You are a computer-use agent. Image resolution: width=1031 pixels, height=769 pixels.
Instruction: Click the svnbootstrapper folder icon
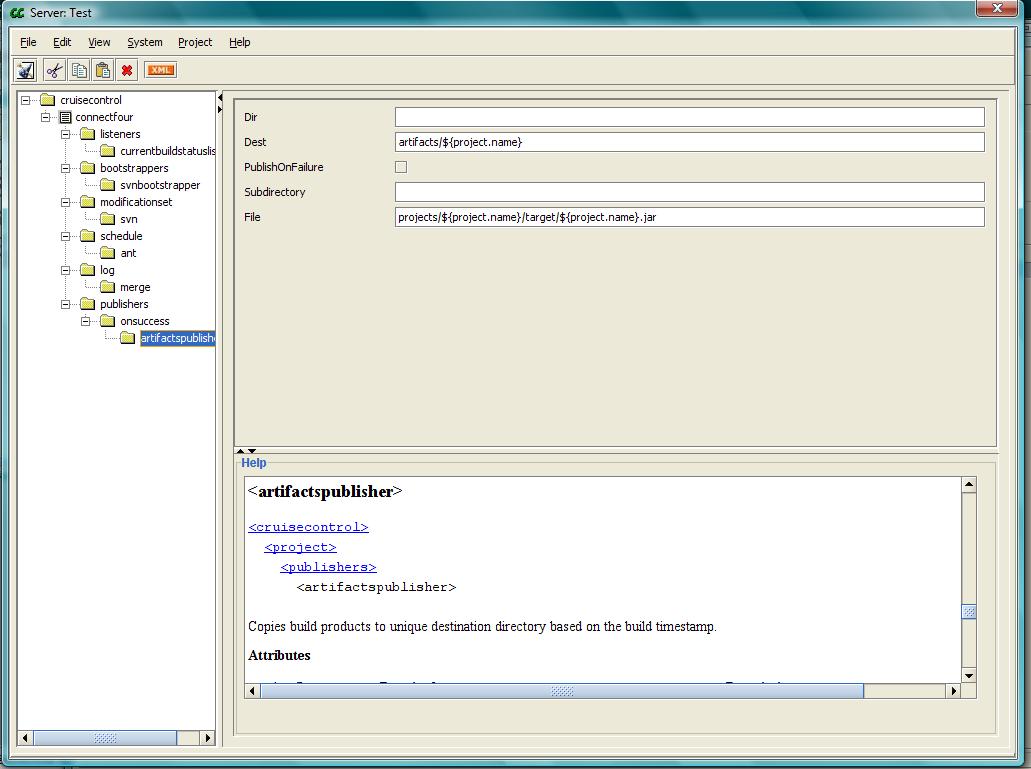(x=107, y=185)
